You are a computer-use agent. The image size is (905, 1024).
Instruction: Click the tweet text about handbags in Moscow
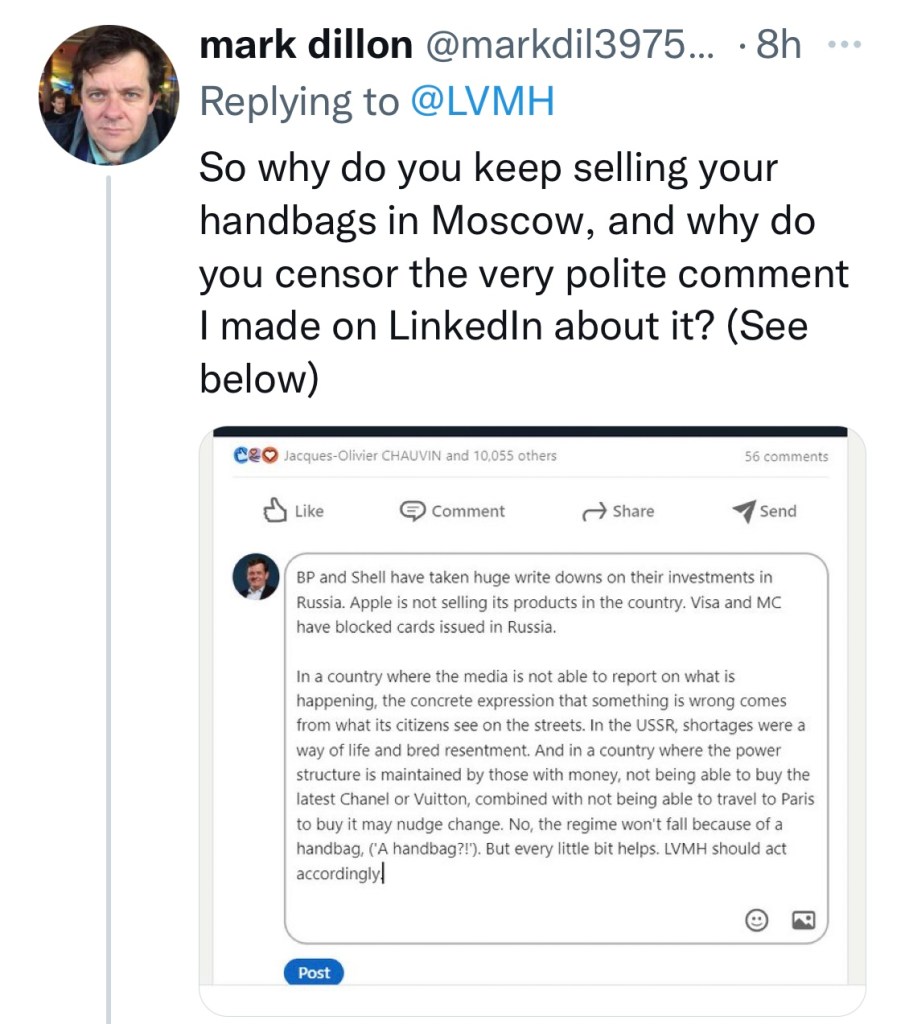pos(524,273)
